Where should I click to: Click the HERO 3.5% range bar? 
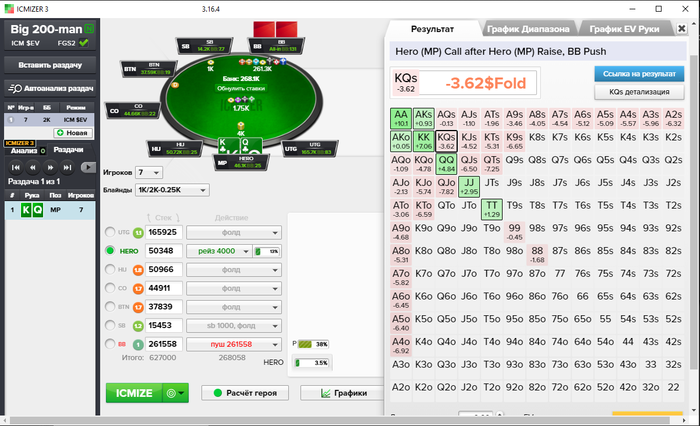[312, 363]
